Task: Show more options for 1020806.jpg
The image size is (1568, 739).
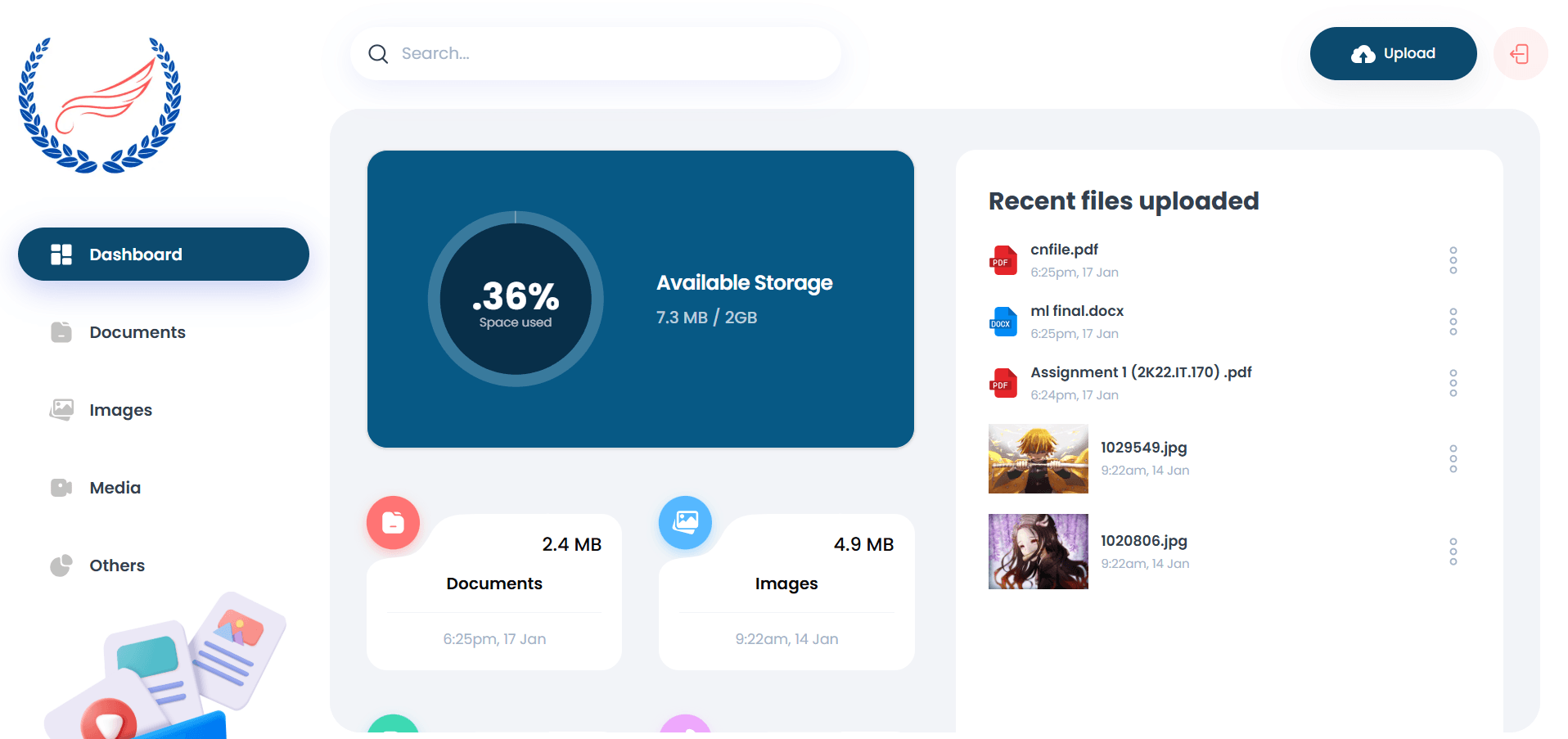Action: tap(1453, 552)
